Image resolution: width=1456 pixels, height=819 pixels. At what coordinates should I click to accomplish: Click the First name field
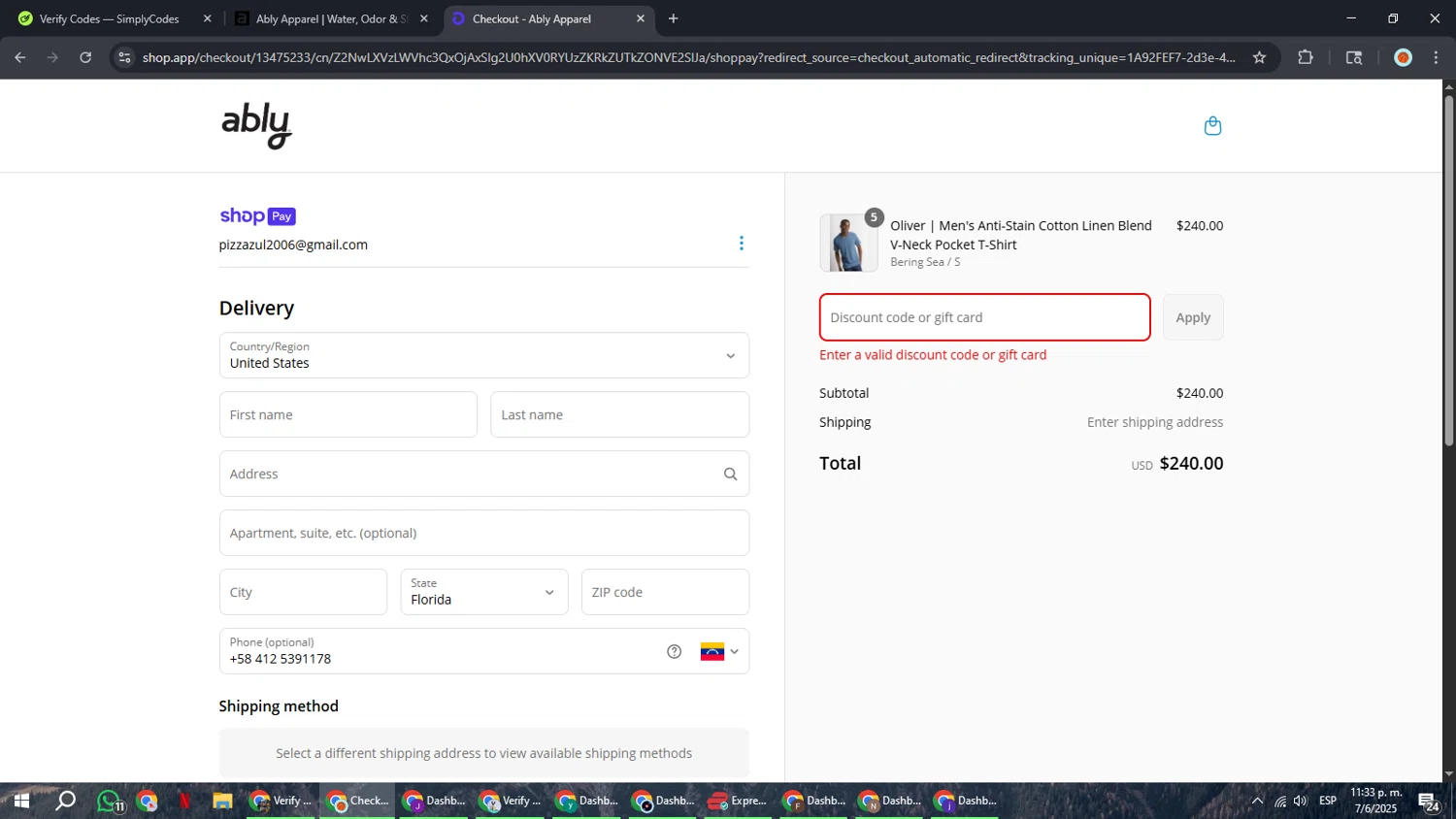pyautogui.click(x=348, y=415)
